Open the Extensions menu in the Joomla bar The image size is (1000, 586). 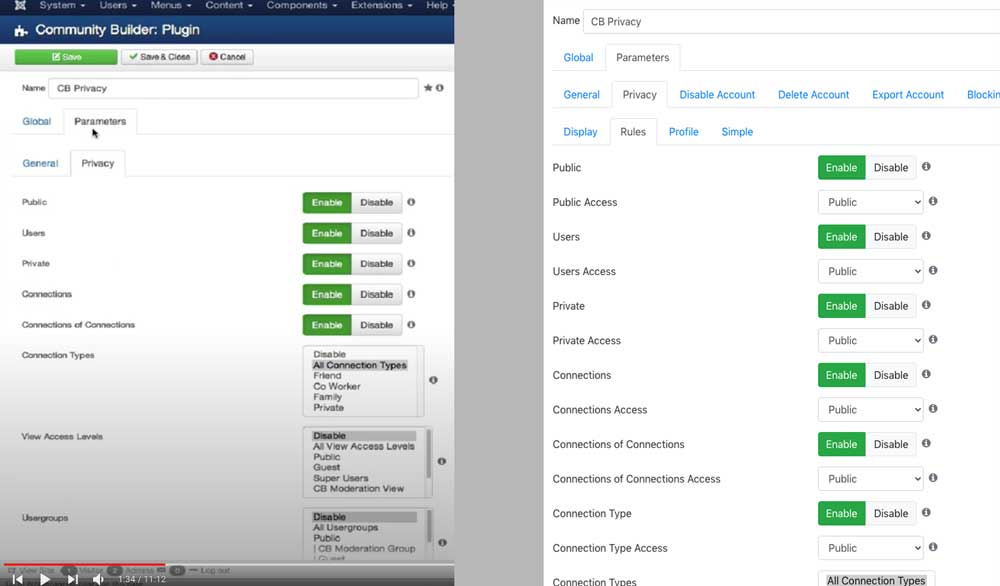point(381,5)
